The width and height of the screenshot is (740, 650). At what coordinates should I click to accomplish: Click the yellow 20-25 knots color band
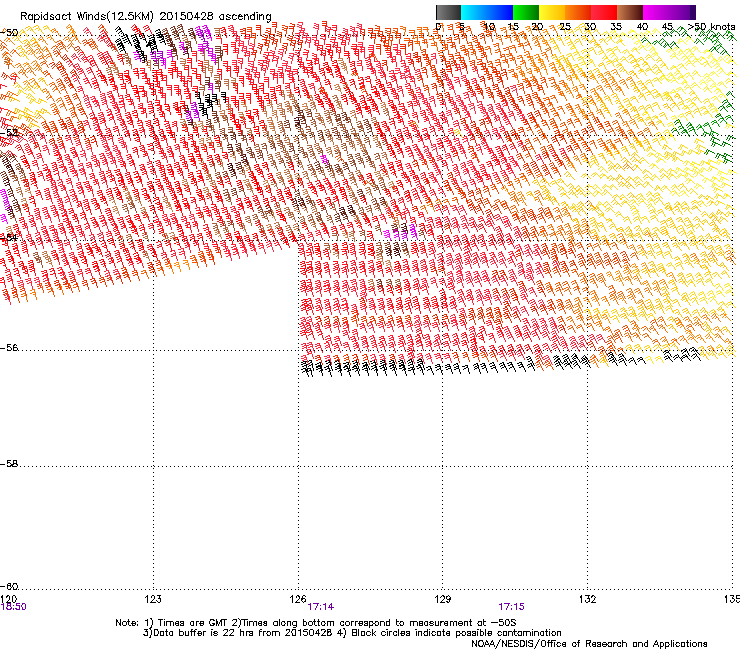tap(552, 12)
